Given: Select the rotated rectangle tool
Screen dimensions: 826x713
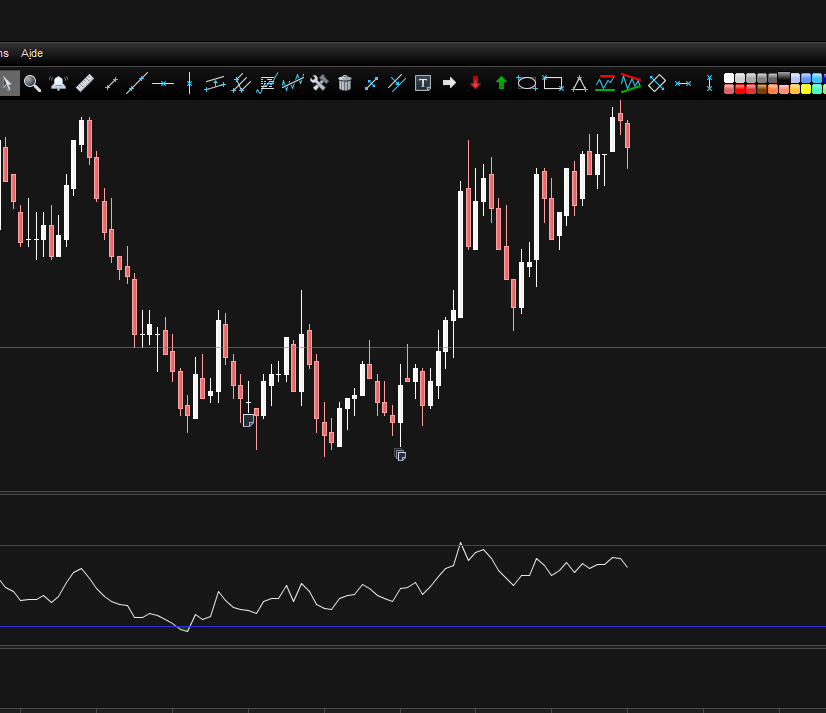Looking at the screenshot, I should [x=657, y=83].
